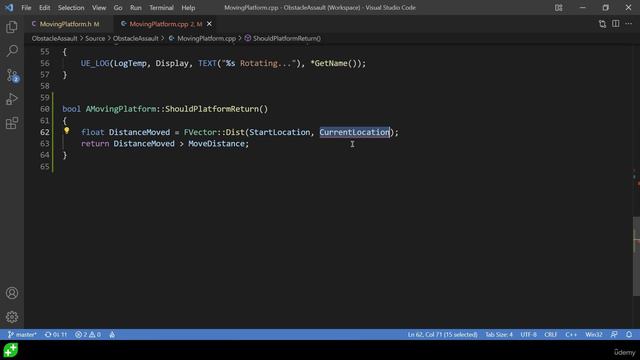Open the Help menu
640x360 pixels.
click(x=188, y=8)
